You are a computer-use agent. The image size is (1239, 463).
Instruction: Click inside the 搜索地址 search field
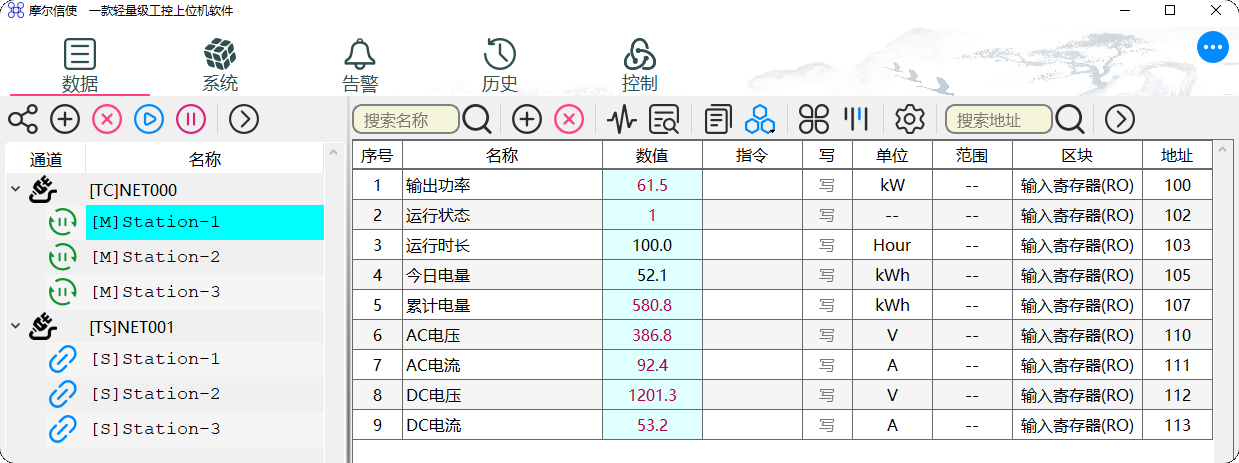click(999, 120)
